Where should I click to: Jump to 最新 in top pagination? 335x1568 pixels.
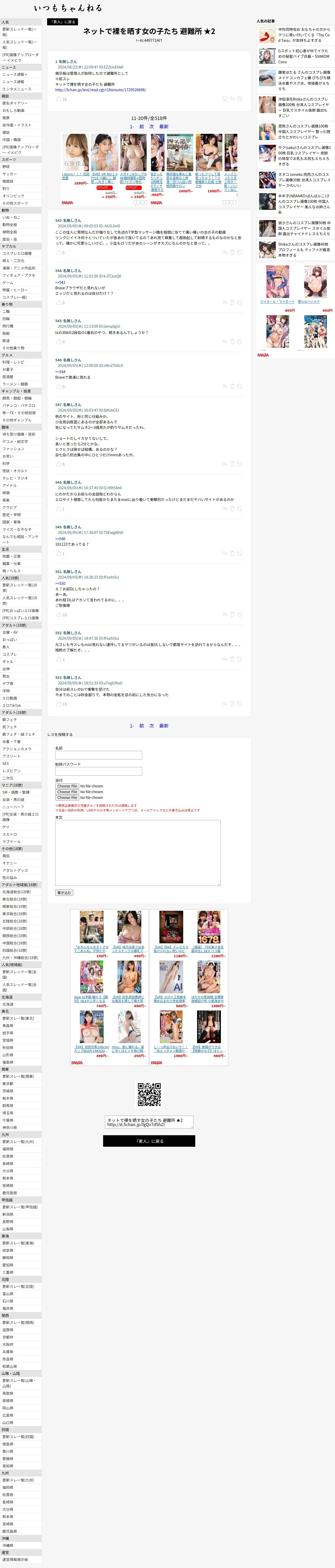tap(164, 126)
